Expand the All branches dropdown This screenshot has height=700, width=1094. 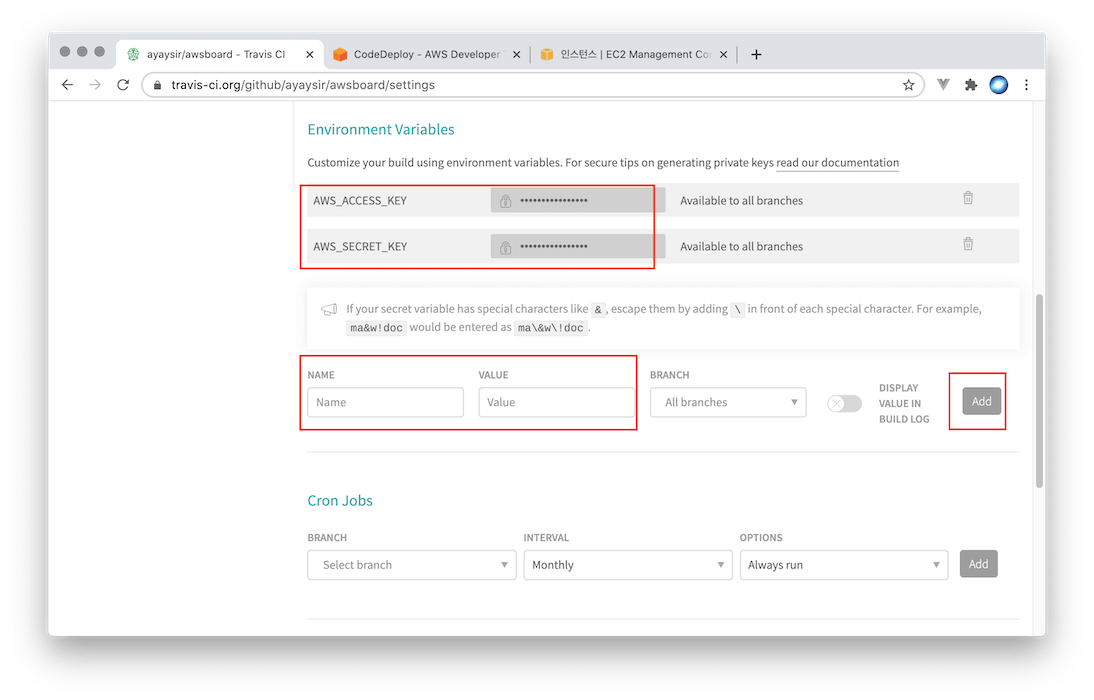click(x=727, y=402)
